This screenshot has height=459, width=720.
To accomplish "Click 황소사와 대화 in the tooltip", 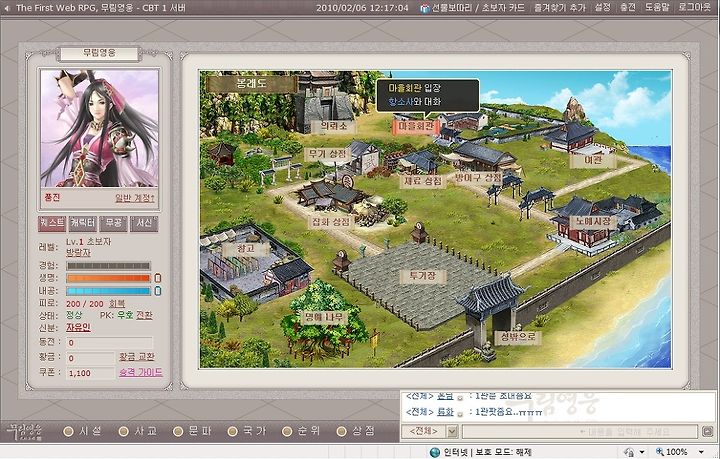I will coord(415,102).
